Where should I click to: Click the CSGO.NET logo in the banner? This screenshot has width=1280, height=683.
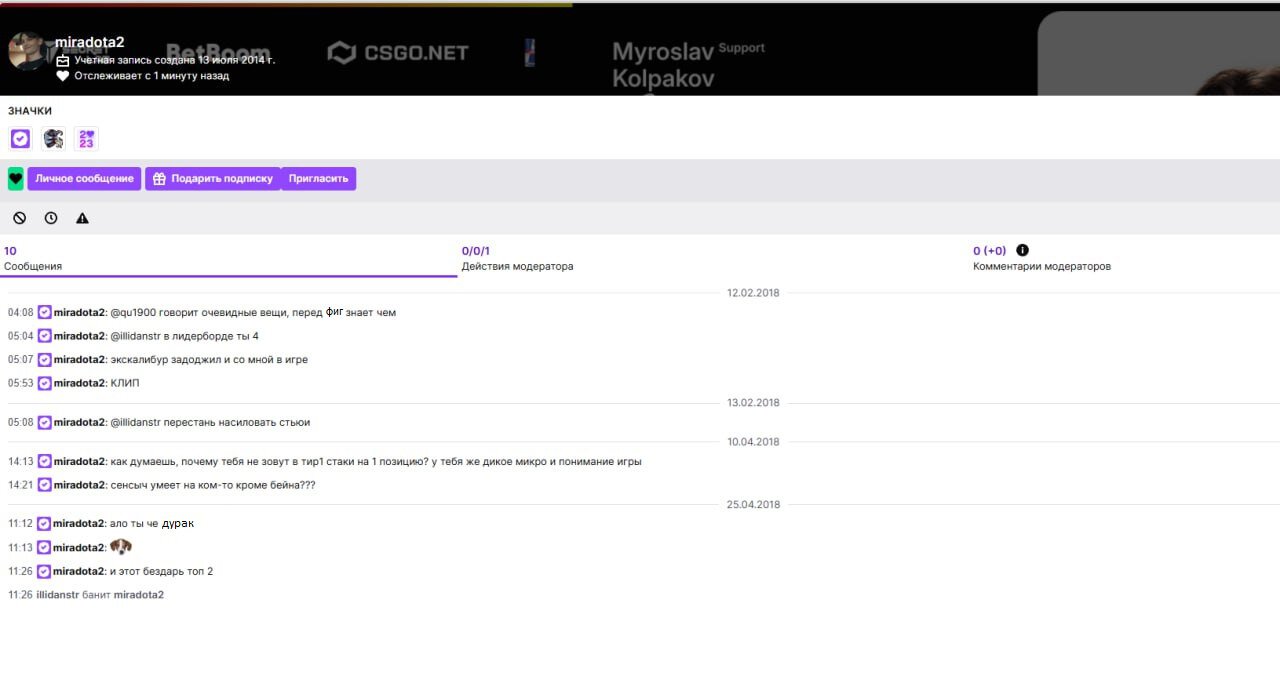[398, 53]
